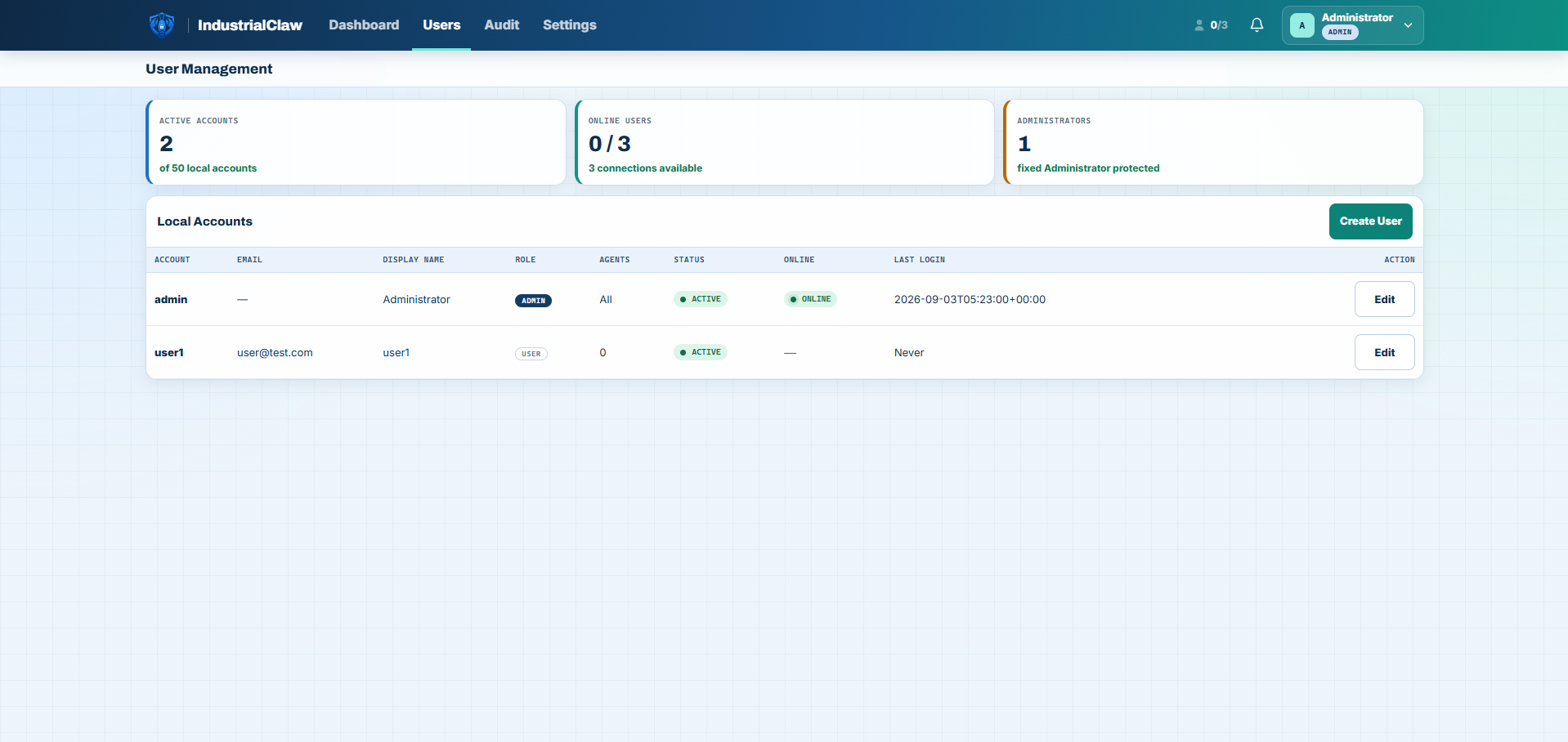Click the 'Never' last login cell
This screenshot has width=1568, height=742.
click(x=909, y=353)
